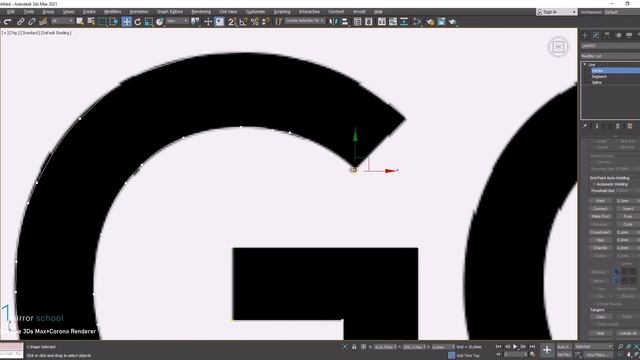
Task: Open the Material Editor icon
Action: coord(417,22)
